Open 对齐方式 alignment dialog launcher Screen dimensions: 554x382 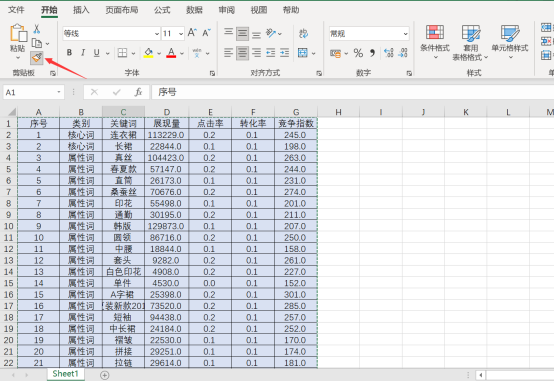pos(319,73)
